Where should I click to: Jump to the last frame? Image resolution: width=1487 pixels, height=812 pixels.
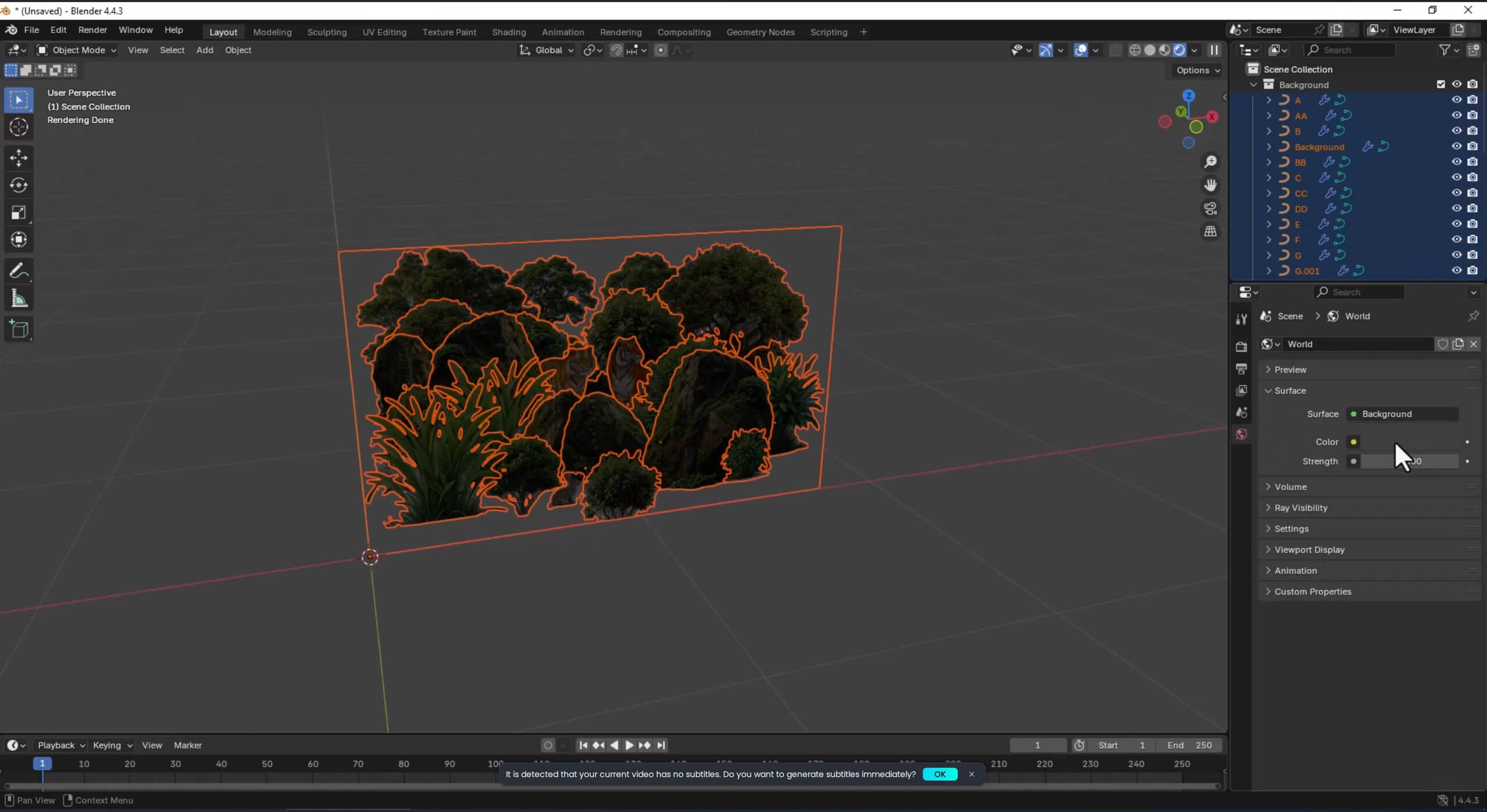(x=660, y=745)
